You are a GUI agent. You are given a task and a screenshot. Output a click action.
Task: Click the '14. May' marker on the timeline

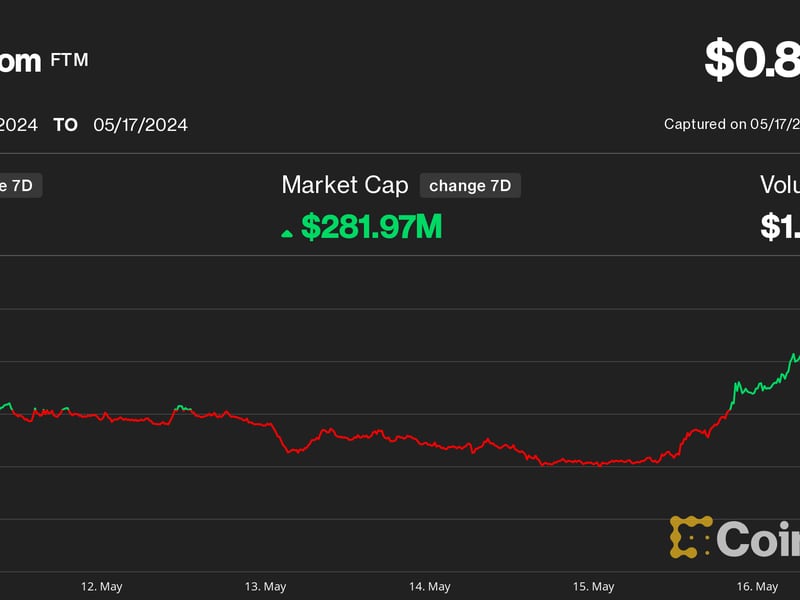coord(430,586)
